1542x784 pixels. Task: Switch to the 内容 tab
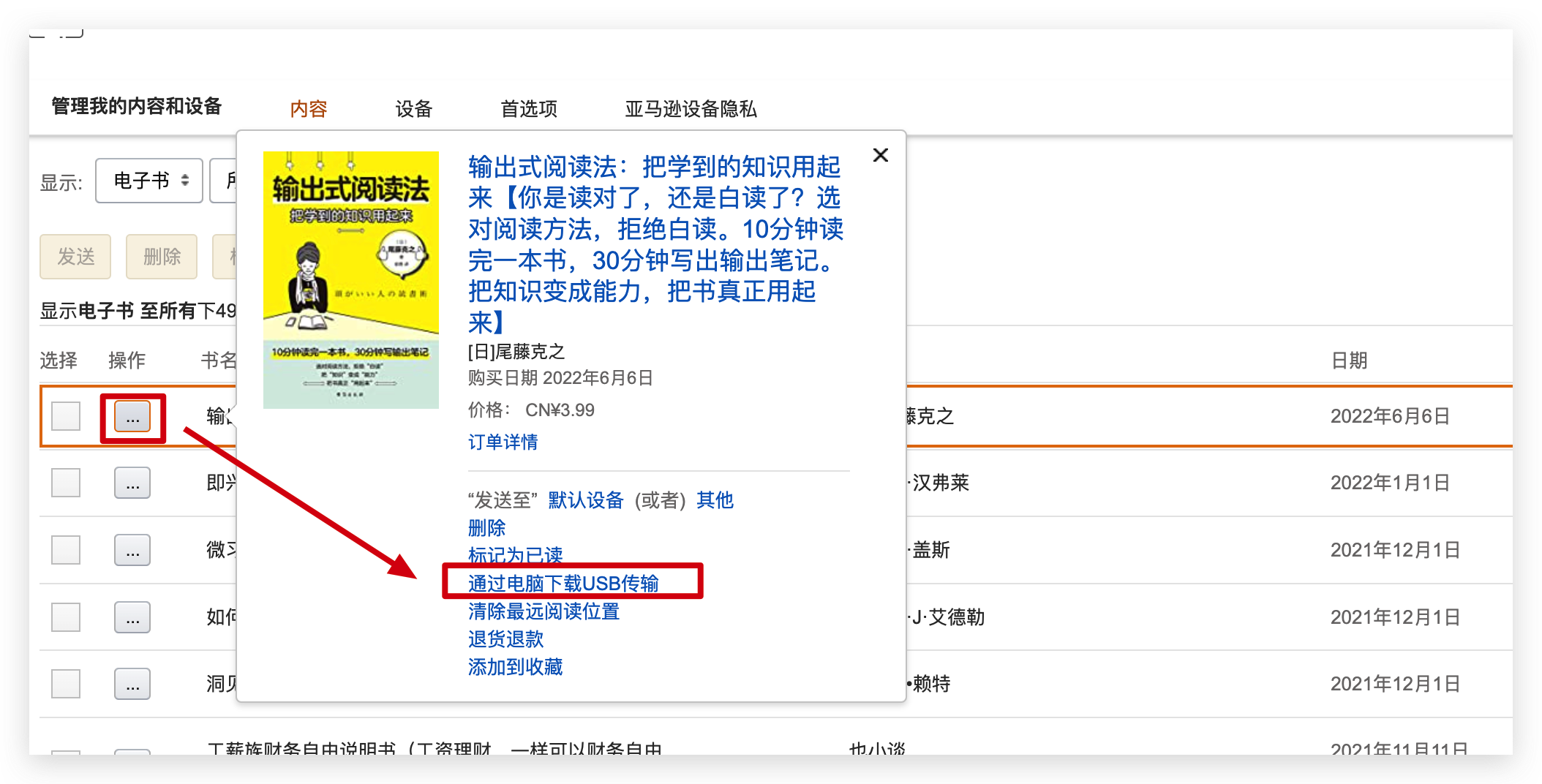pos(309,109)
